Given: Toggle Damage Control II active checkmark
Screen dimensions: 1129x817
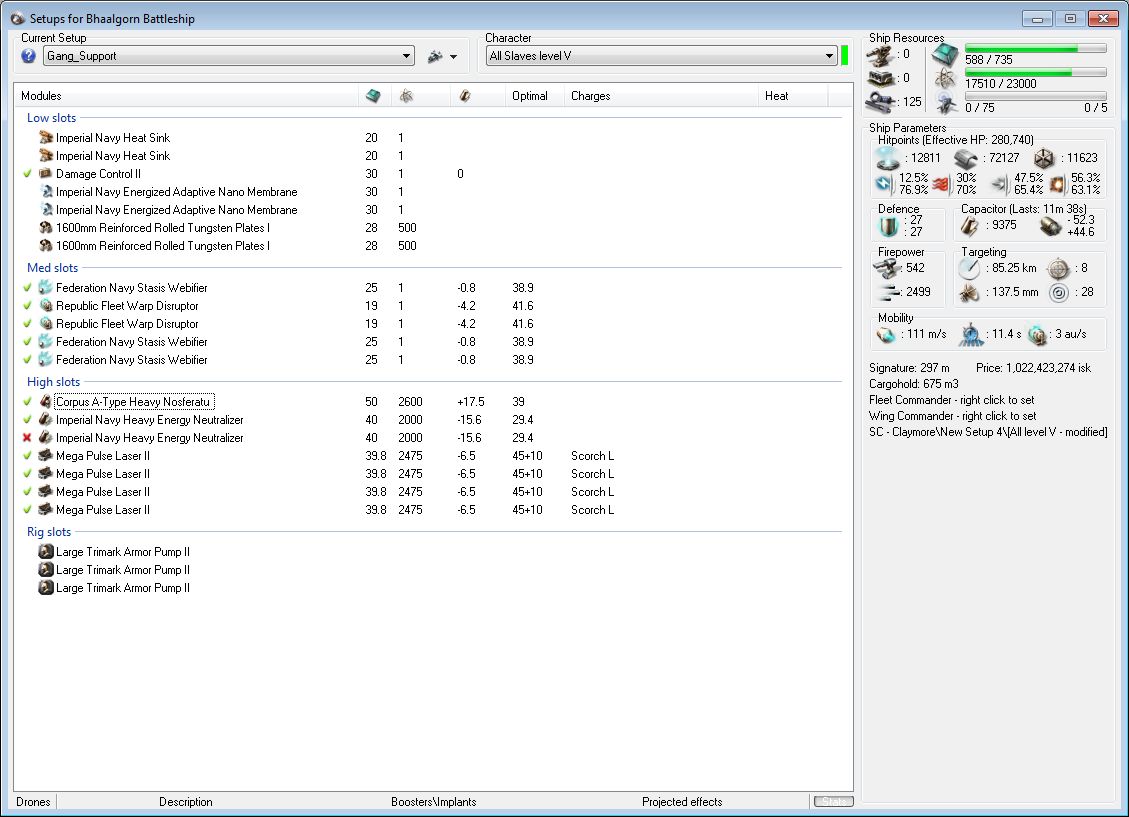Looking at the screenshot, I should click(x=28, y=174).
